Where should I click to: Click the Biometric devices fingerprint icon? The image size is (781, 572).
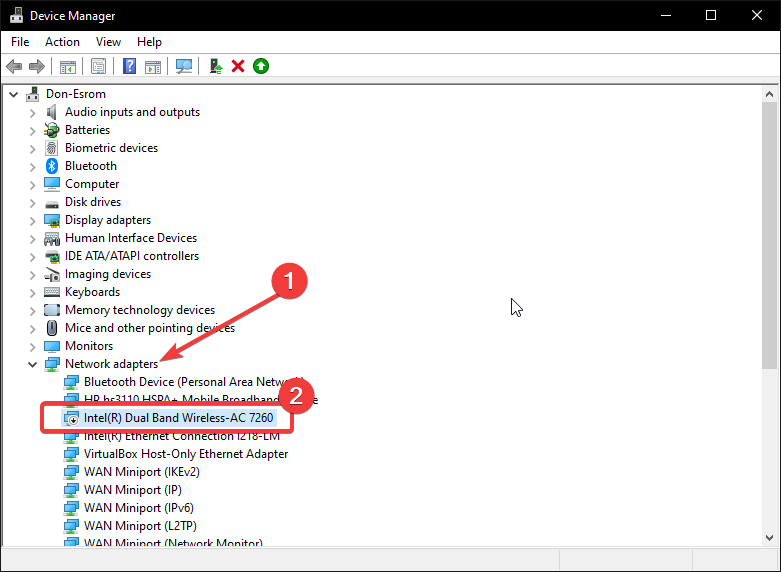(x=52, y=148)
